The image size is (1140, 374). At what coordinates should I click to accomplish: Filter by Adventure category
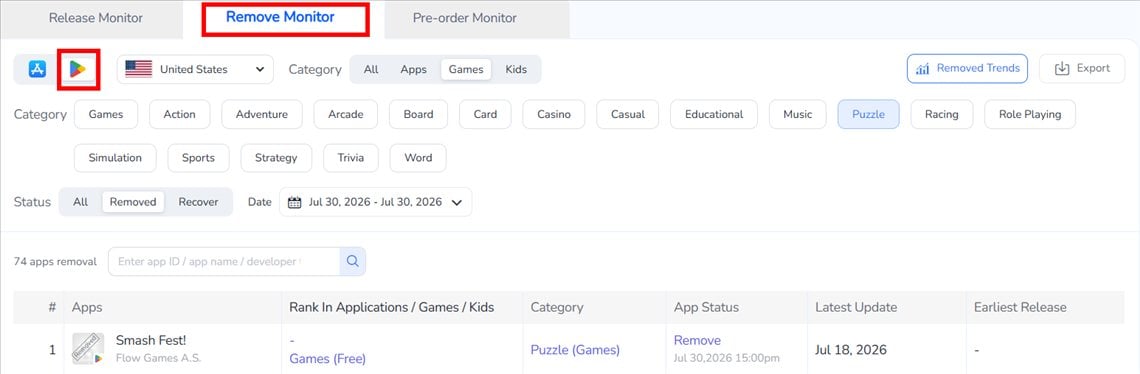click(x=262, y=114)
